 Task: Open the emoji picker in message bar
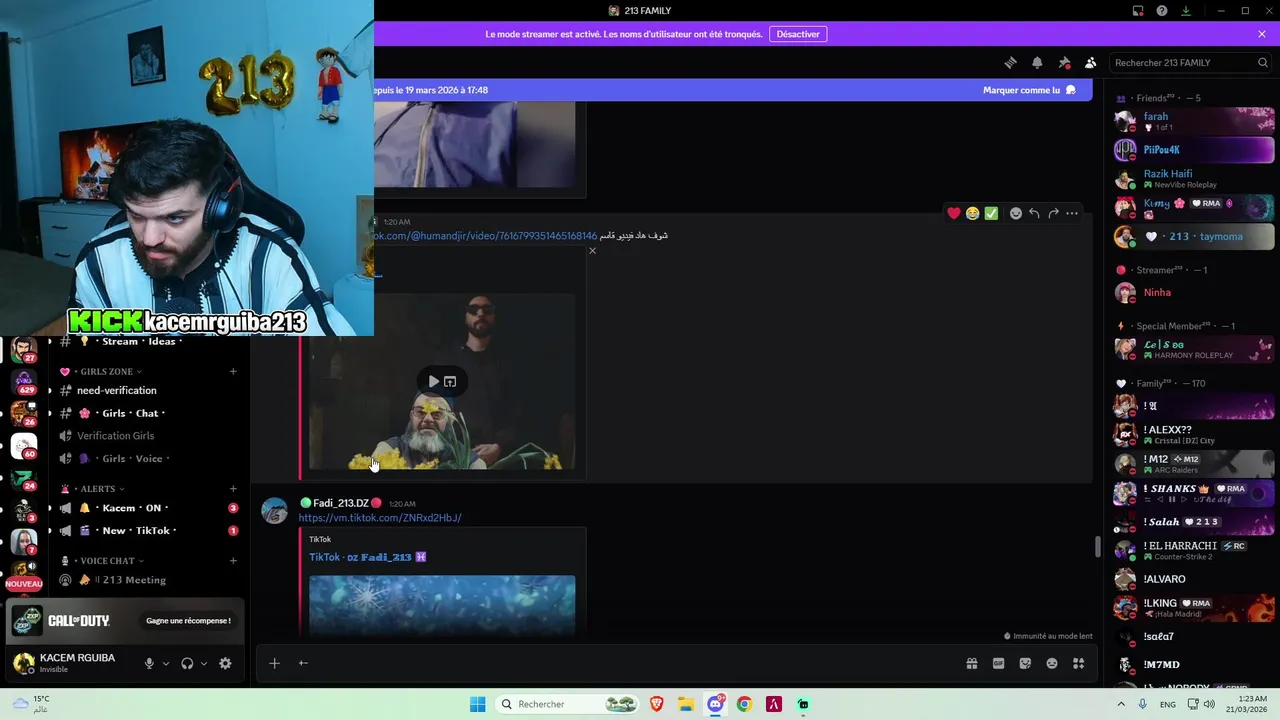pyautogui.click(x=1052, y=663)
